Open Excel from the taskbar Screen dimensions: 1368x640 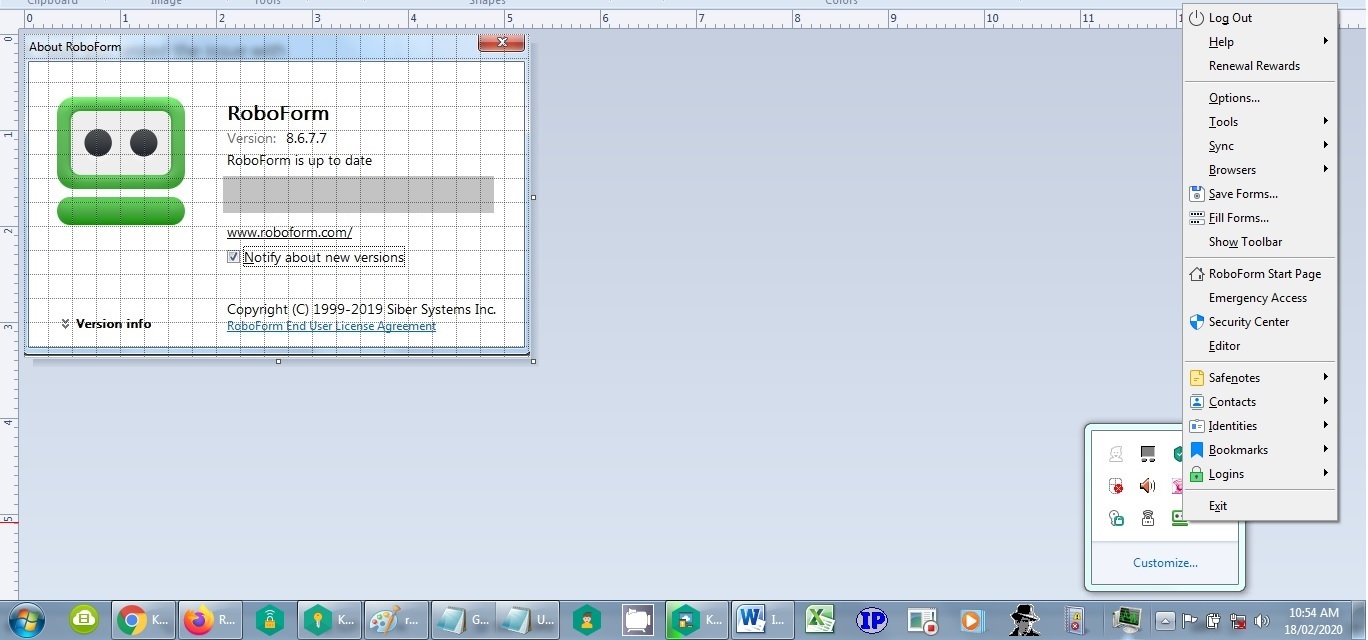(820, 620)
